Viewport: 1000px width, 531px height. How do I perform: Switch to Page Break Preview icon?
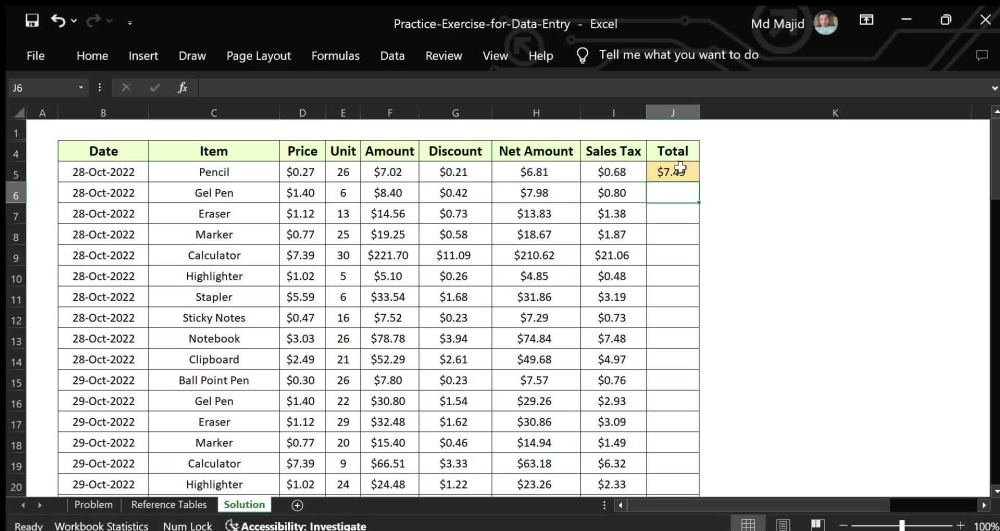tap(817, 525)
